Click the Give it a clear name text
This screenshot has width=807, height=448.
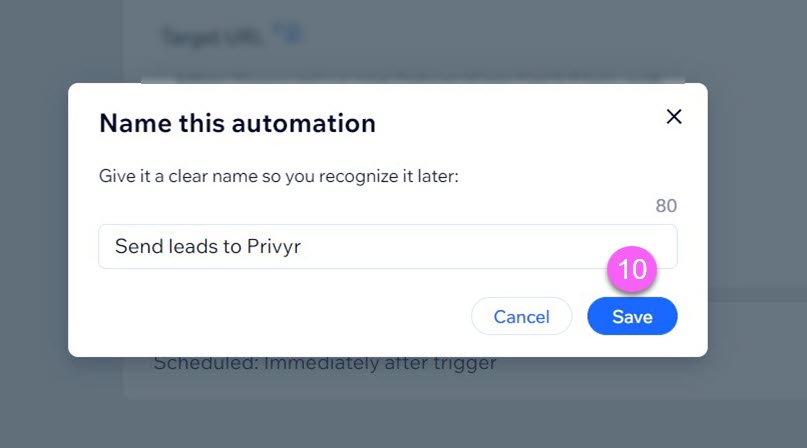click(278, 176)
